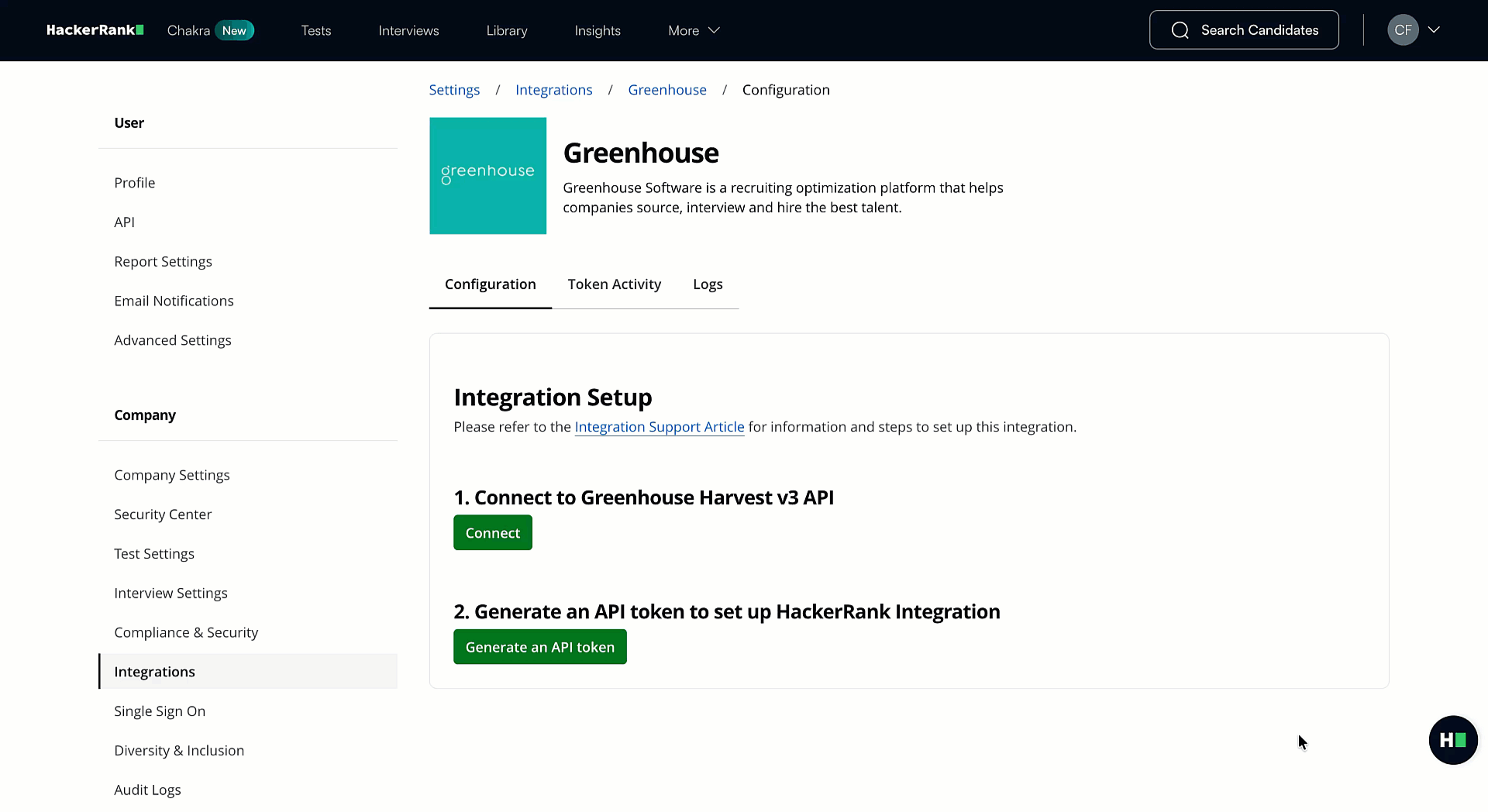This screenshot has height=812, width=1488.
Task: Open the More dropdown menu
Action: point(694,30)
